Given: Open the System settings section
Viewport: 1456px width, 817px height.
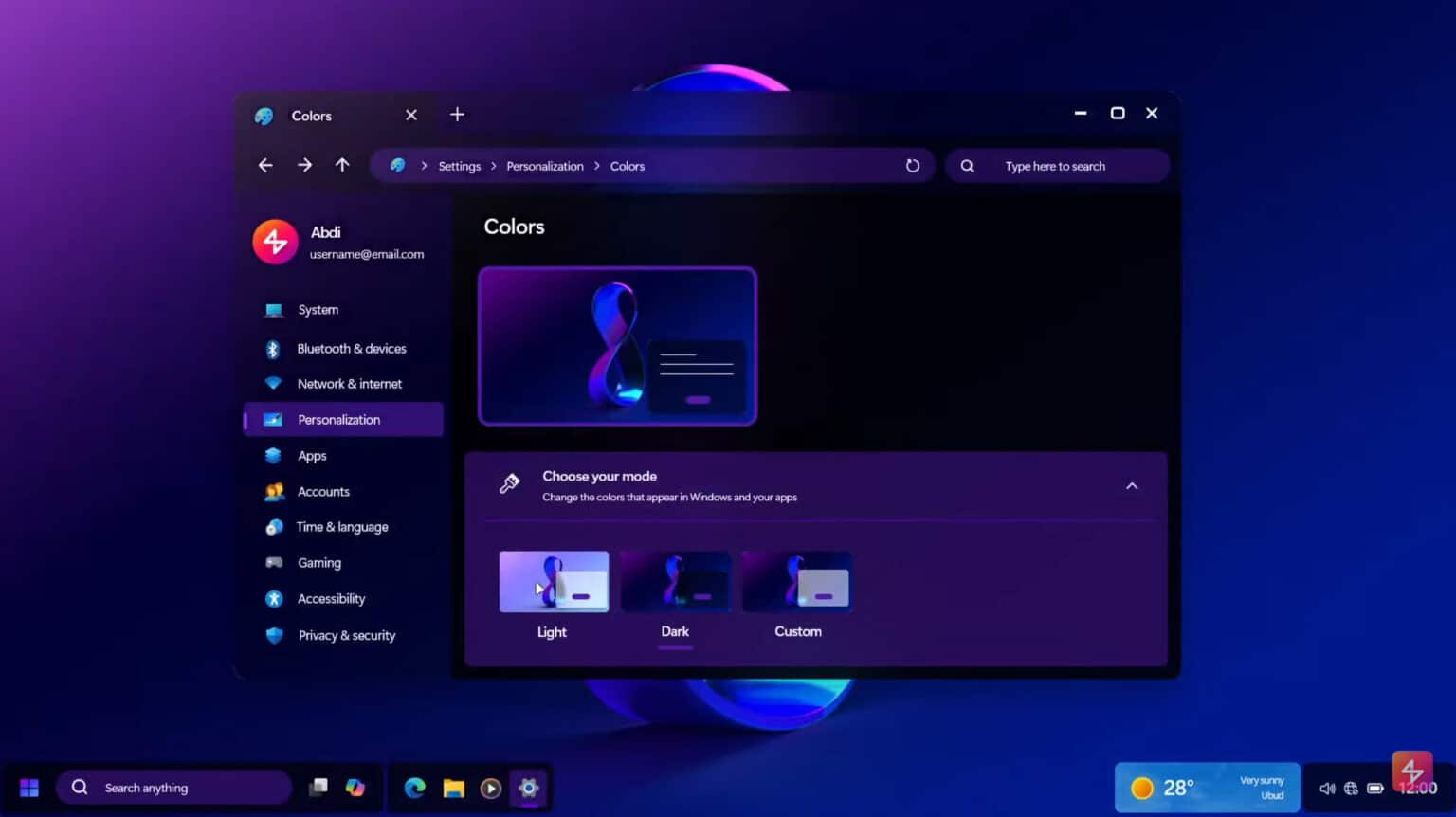Looking at the screenshot, I should (318, 309).
